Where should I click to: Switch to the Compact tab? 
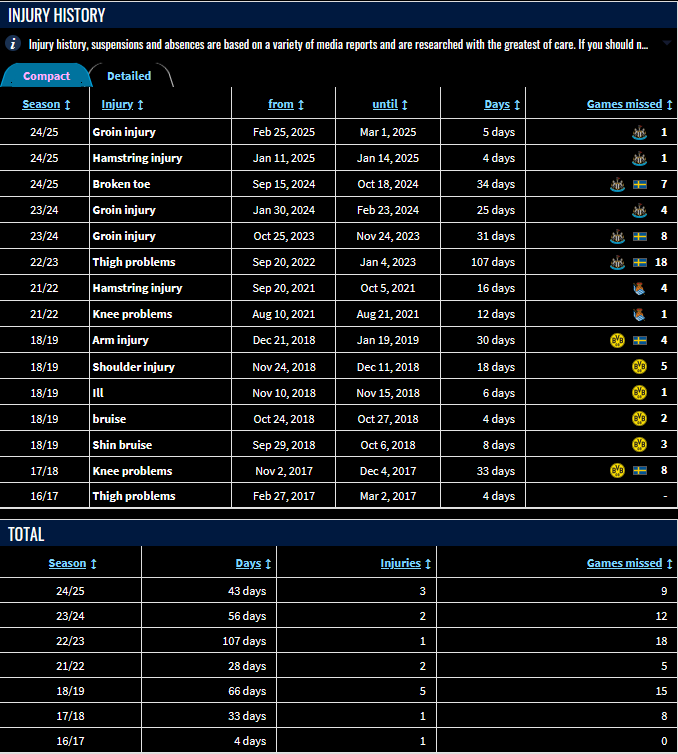coord(46,76)
